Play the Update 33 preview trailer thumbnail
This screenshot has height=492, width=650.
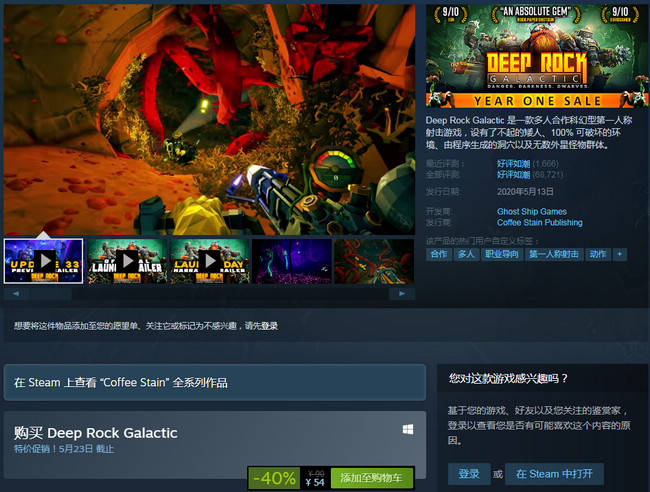tap(44, 261)
